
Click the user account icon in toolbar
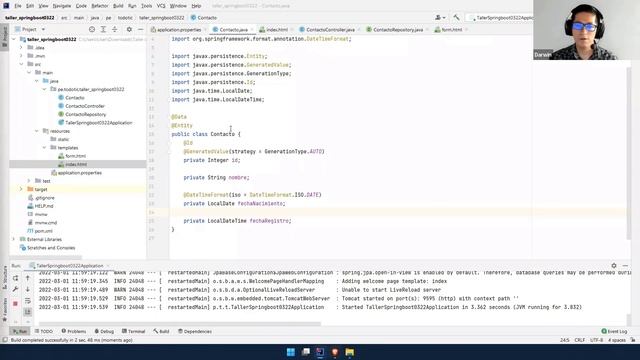[440, 18]
